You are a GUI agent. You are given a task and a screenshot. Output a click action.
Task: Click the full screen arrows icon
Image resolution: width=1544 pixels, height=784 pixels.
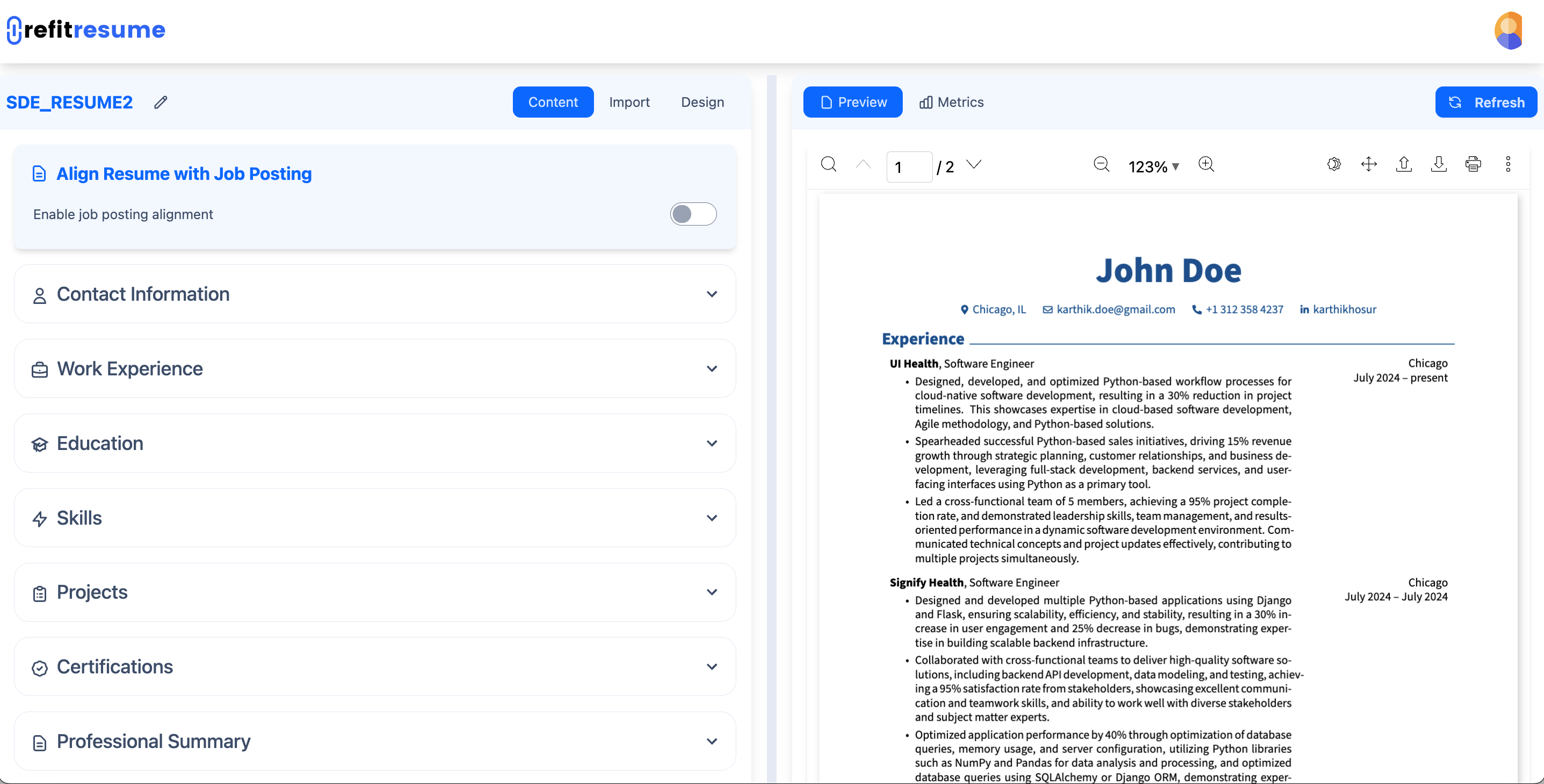tap(1369, 164)
